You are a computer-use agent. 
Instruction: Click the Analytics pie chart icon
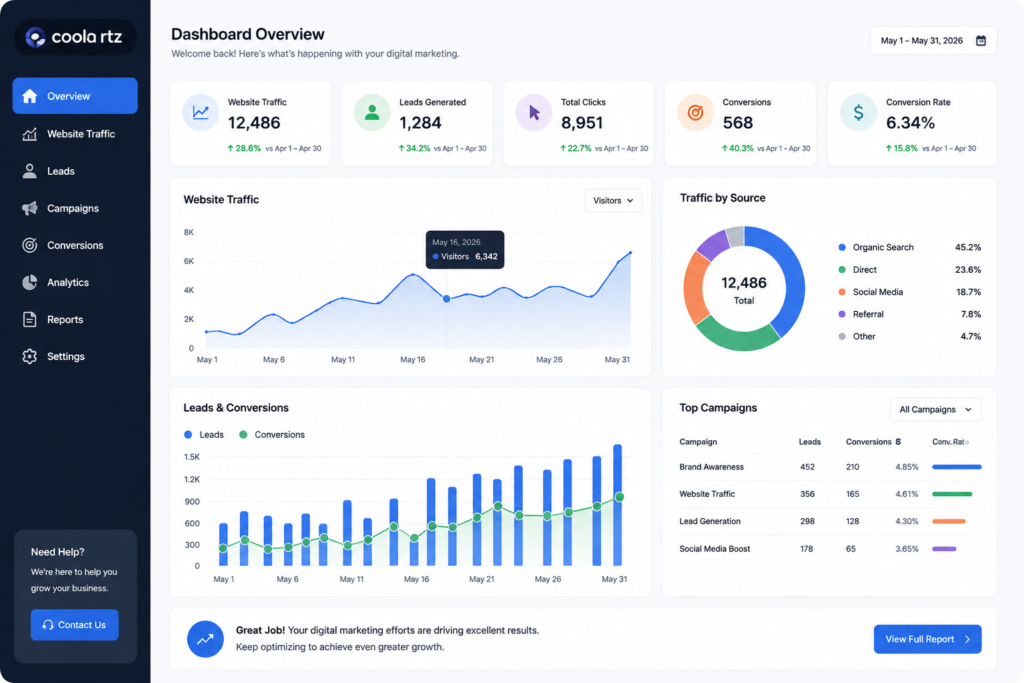pyautogui.click(x=29, y=283)
